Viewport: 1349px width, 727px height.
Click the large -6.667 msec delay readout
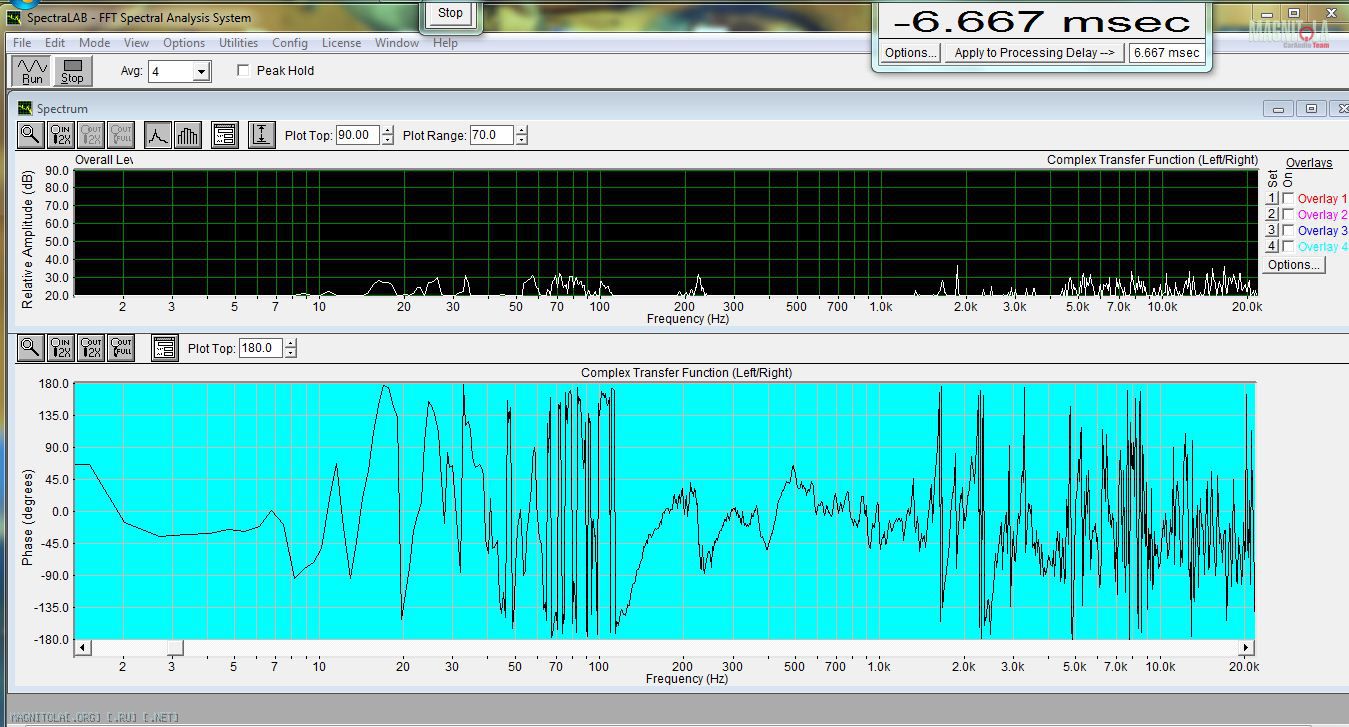click(1042, 21)
